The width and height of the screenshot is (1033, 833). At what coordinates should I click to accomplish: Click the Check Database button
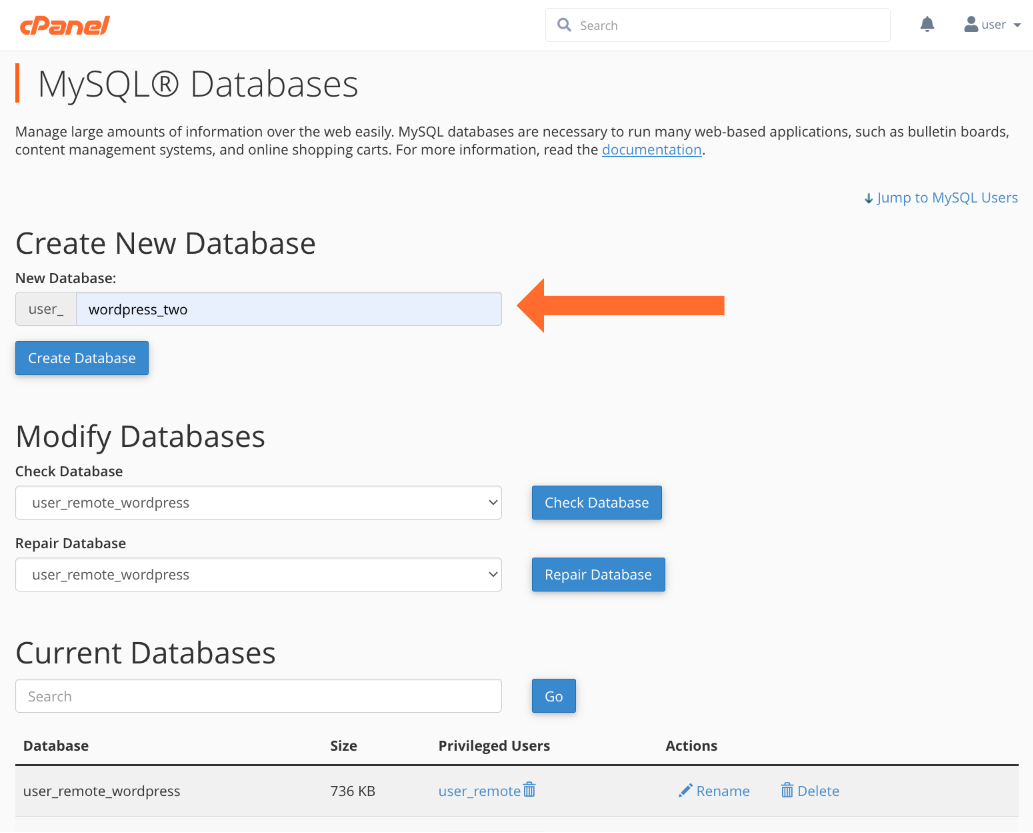(596, 503)
